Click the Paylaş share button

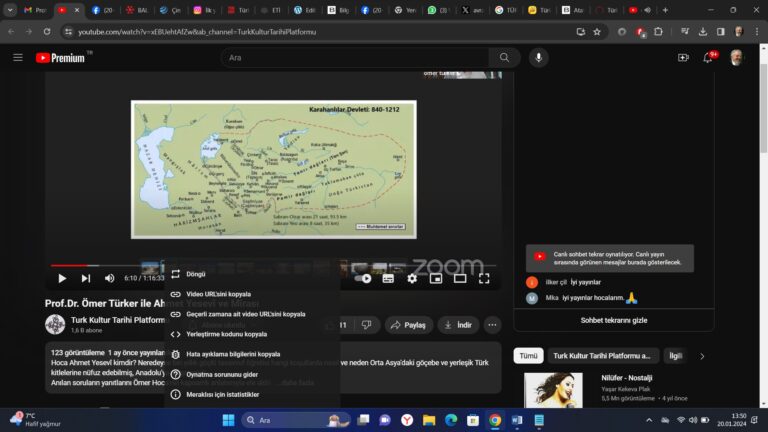click(x=408, y=325)
